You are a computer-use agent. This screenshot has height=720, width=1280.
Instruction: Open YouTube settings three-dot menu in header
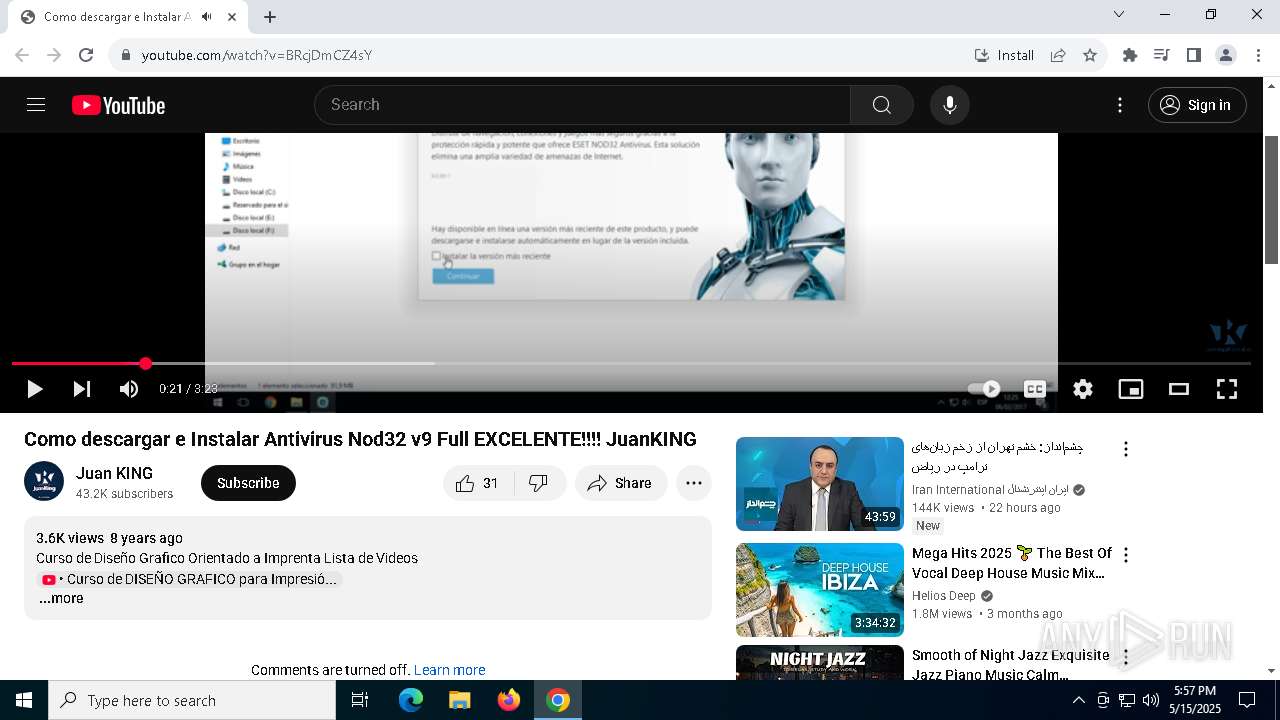[1120, 105]
